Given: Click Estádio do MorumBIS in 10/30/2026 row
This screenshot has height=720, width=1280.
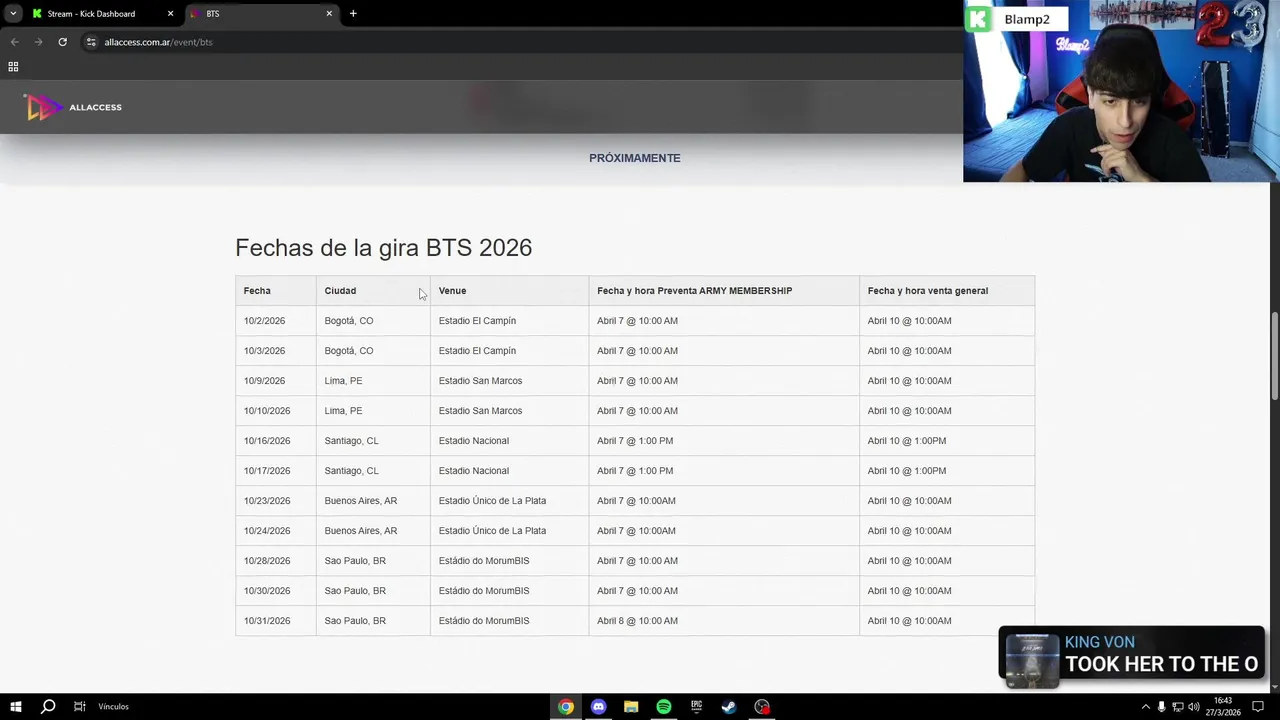Looking at the screenshot, I should [484, 591].
